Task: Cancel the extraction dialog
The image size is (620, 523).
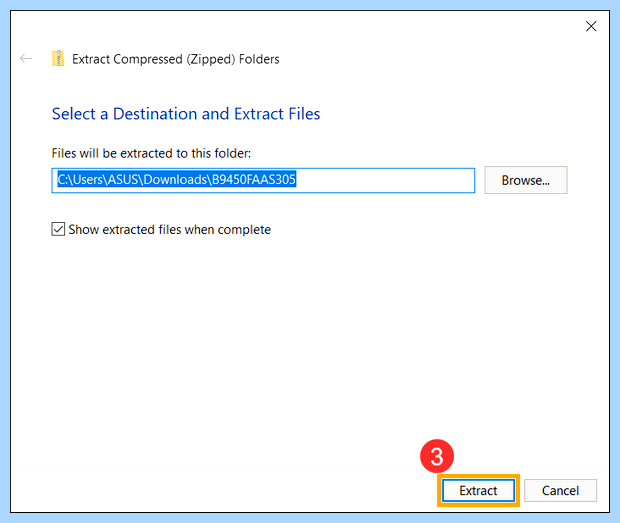Action: [560, 491]
